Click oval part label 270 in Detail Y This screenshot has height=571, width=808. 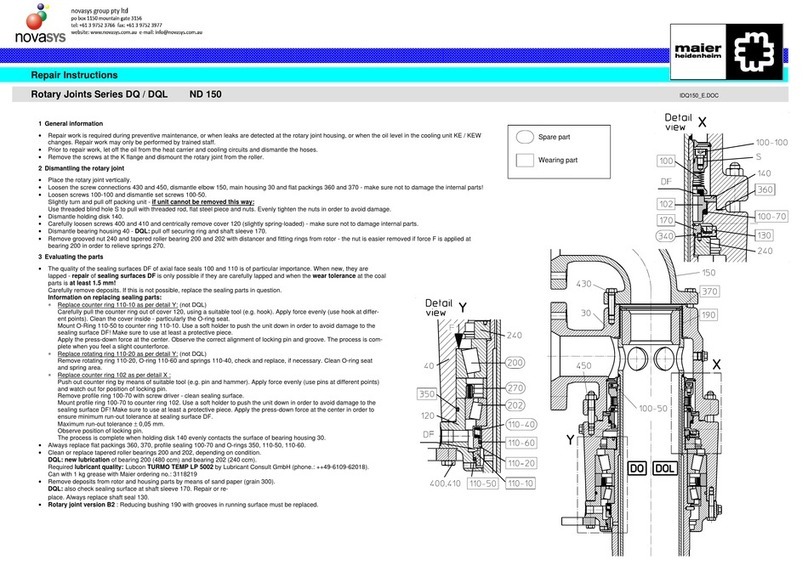pos(515,388)
